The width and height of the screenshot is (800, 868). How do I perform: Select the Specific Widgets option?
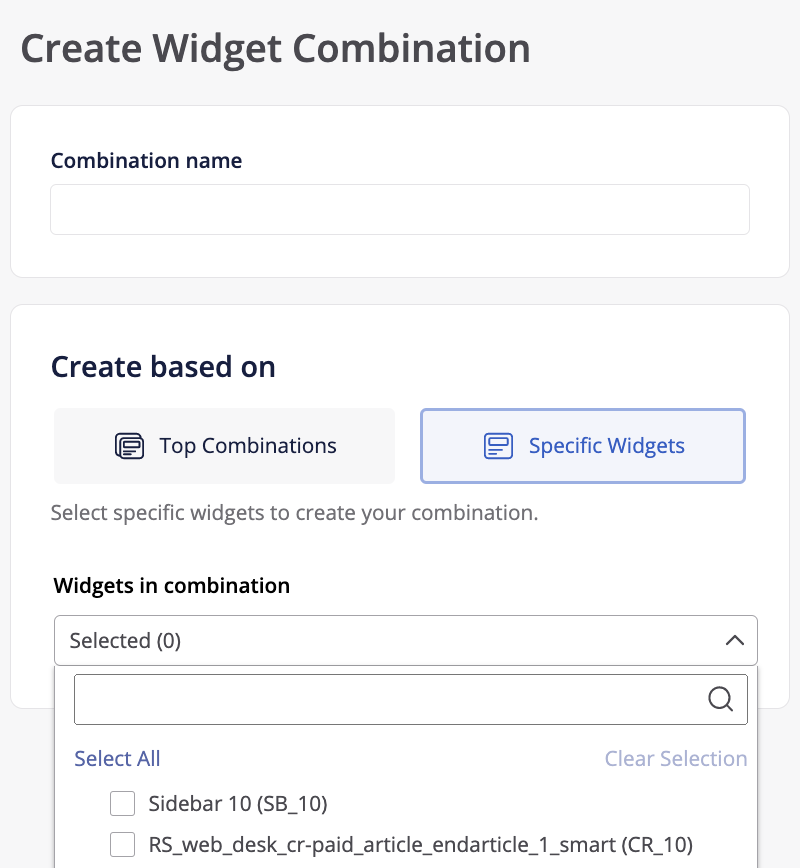tap(583, 445)
